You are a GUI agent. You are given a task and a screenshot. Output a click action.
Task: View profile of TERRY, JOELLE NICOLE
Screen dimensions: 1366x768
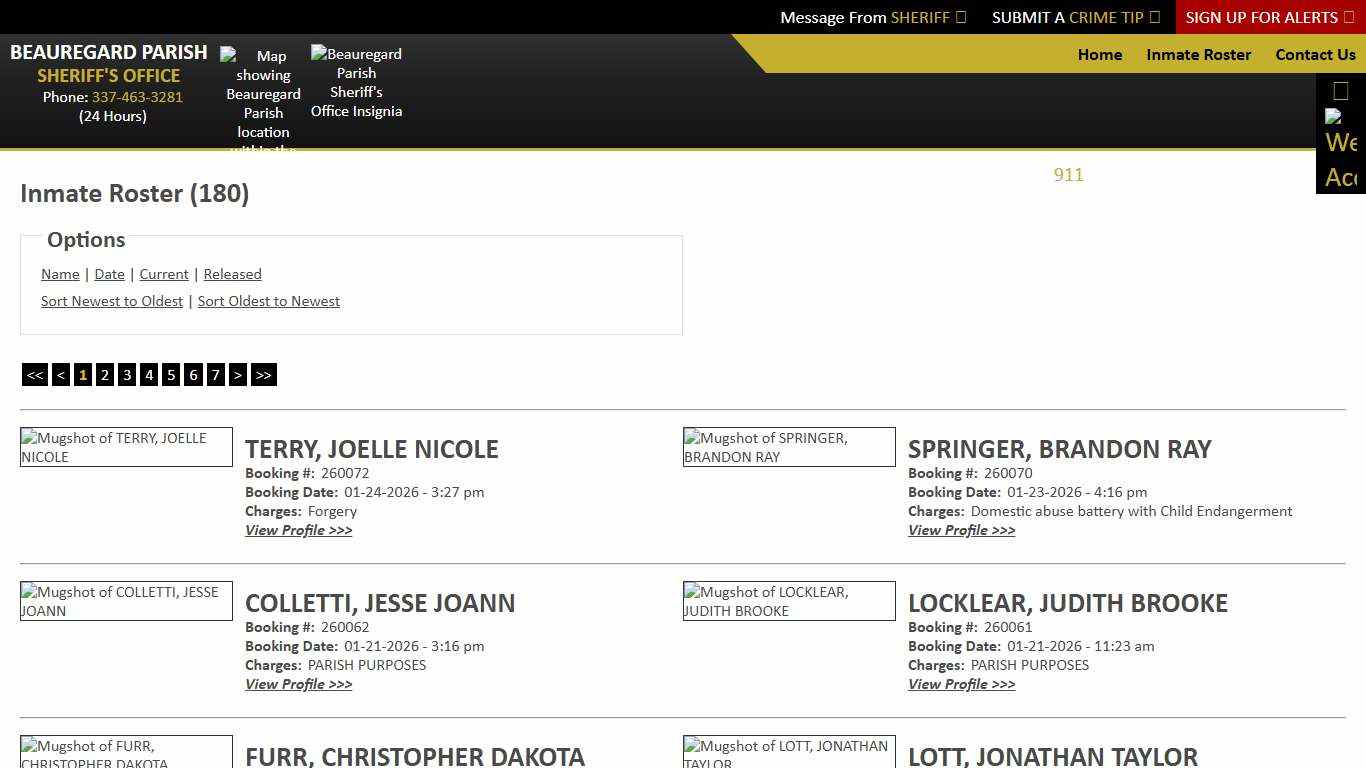(298, 530)
